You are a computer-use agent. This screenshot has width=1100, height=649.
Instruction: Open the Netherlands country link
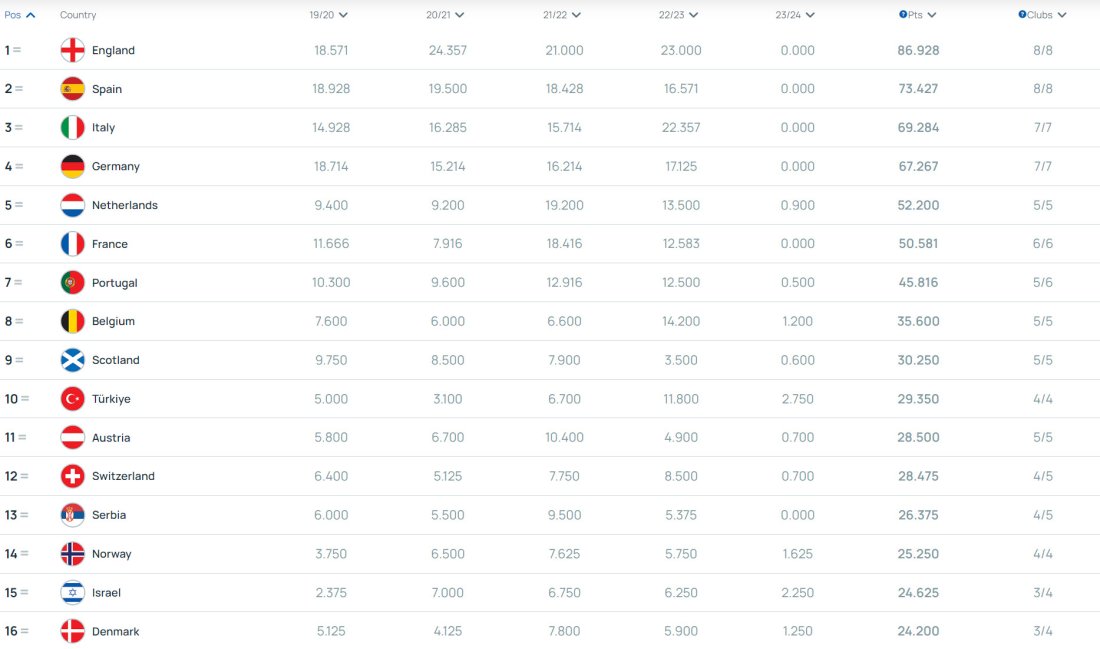(x=124, y=205)
